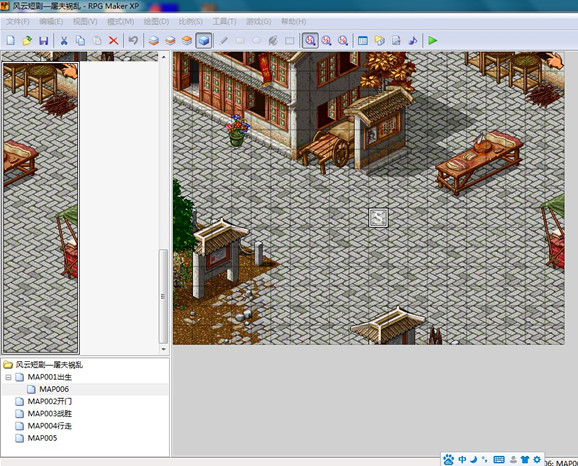Select the Layer 2 editing icon
578x466 pixels.
point(170,40)
